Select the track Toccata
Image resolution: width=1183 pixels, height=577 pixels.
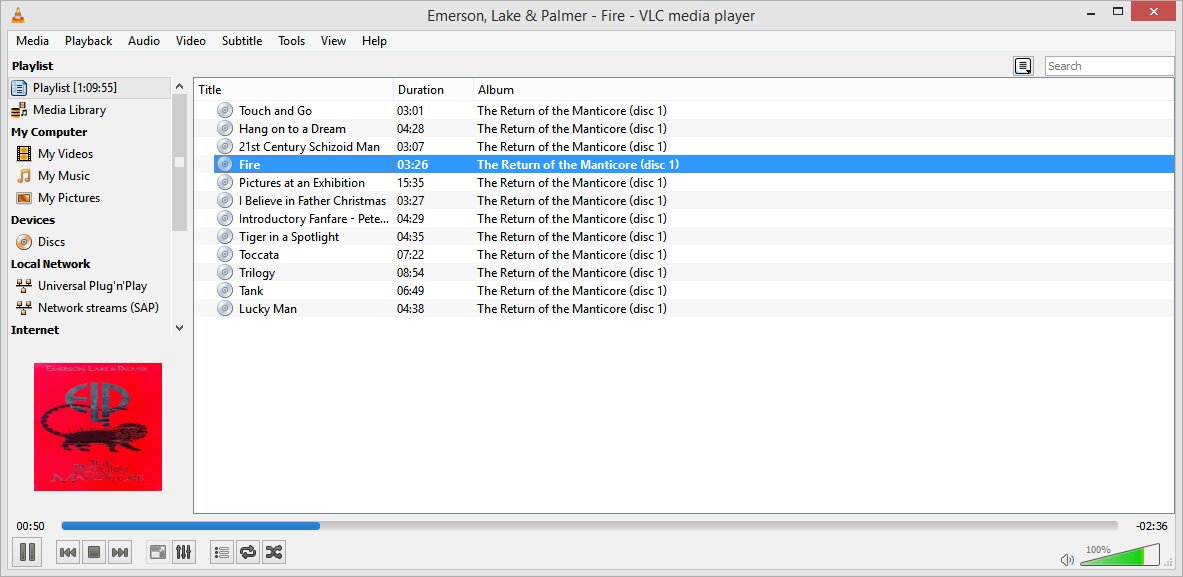(x=259, y=255)
